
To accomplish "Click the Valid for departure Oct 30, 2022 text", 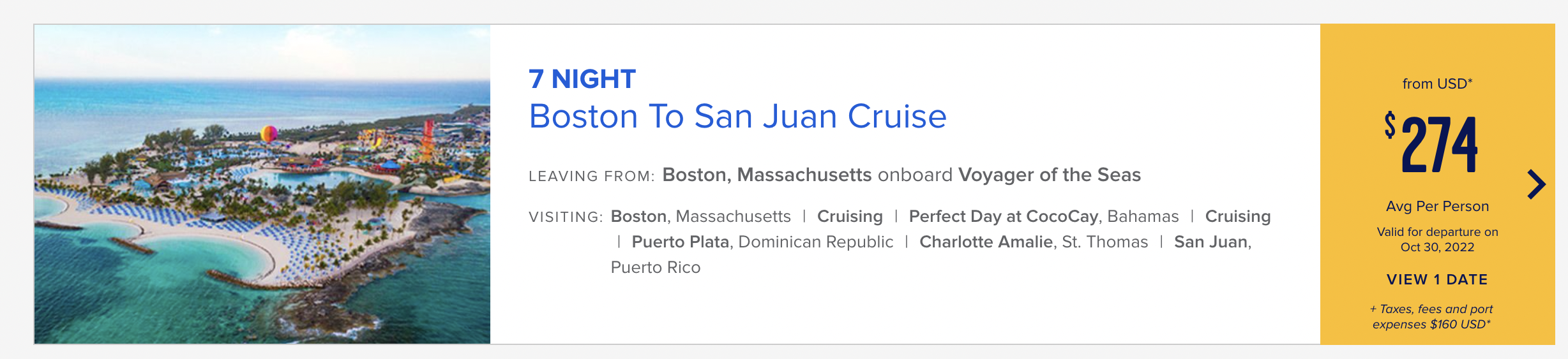I will [x=1437, y=239].
